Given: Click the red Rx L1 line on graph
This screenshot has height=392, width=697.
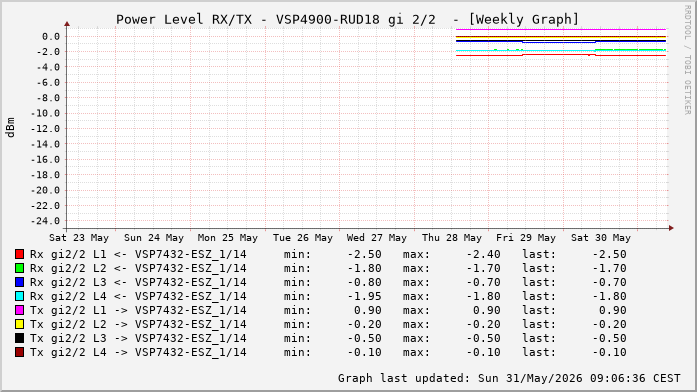Looking at the screenshot, I should coord(561,55).
